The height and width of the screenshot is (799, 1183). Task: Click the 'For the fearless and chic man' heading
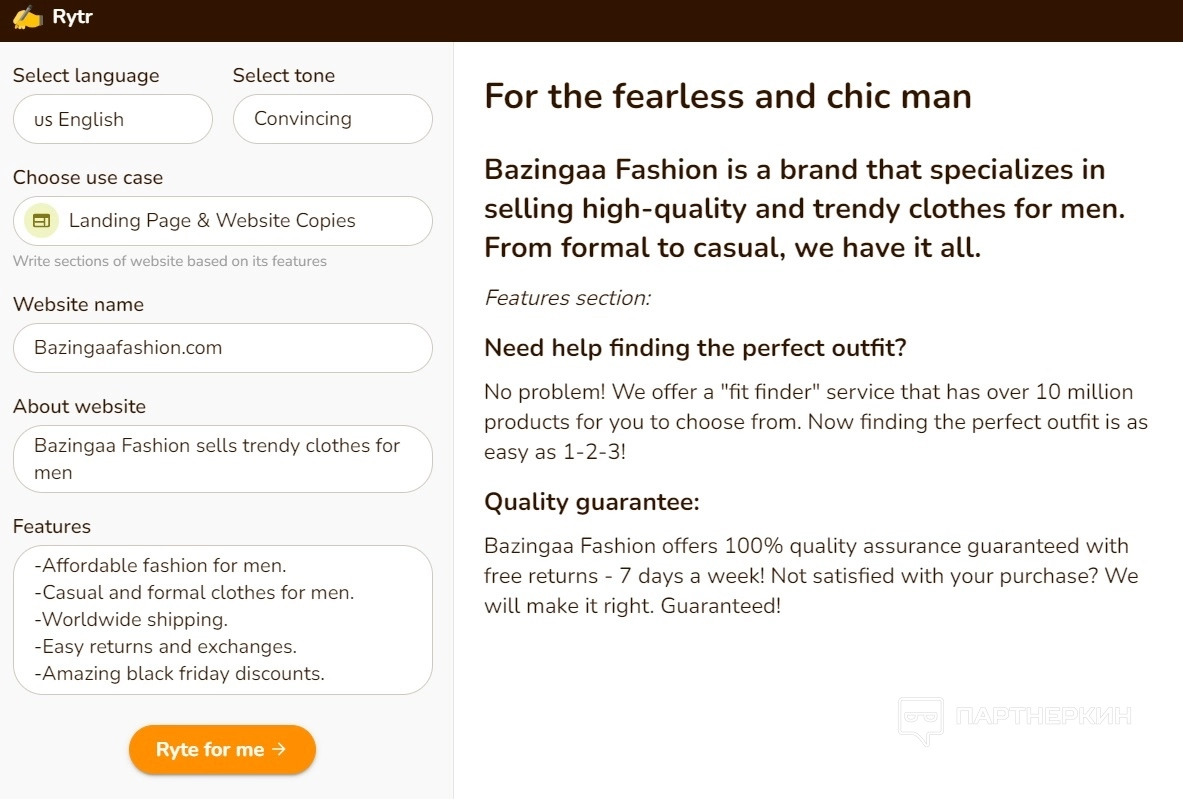pos(727,96)
